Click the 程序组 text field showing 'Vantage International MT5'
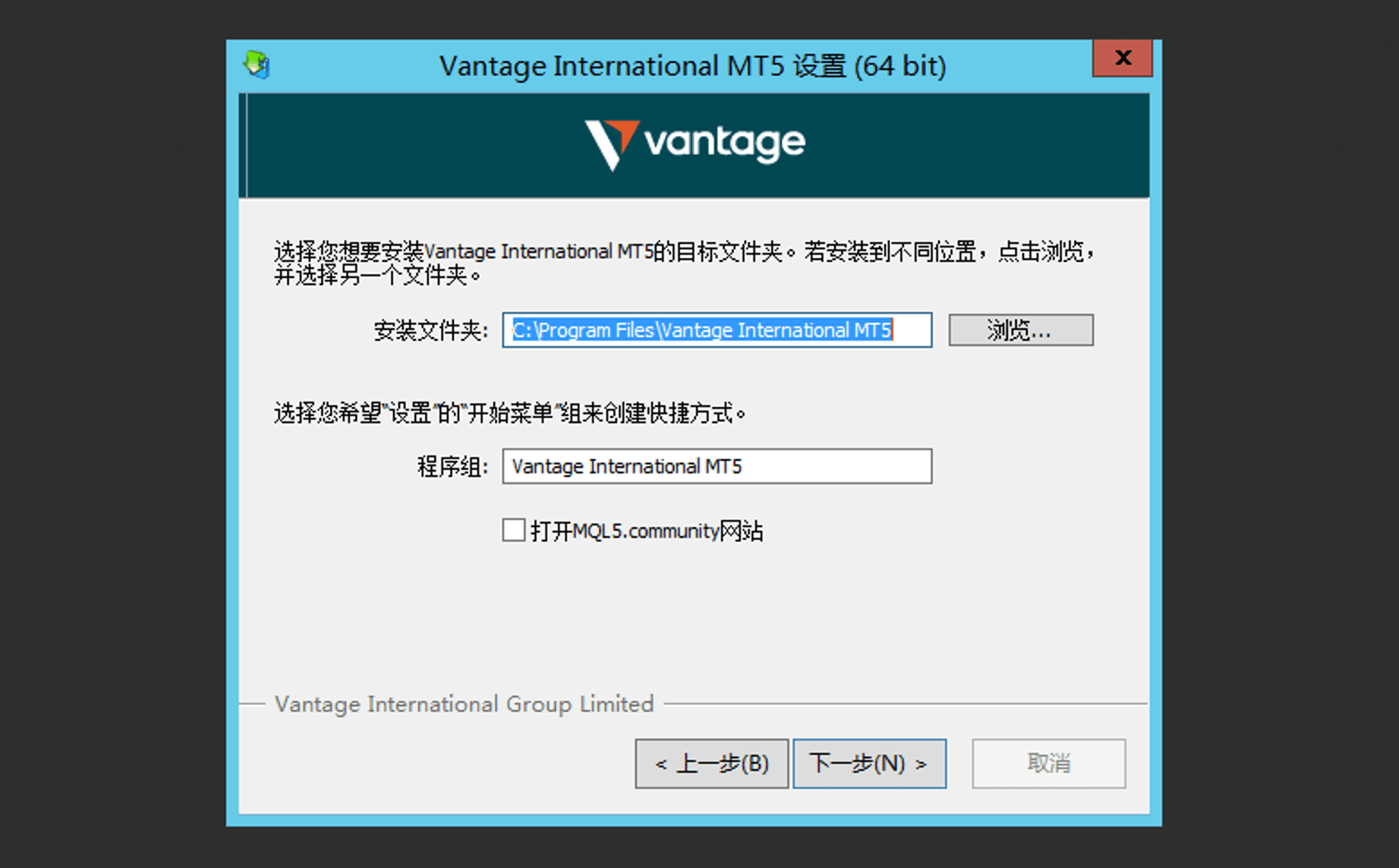 pos(717,465)
